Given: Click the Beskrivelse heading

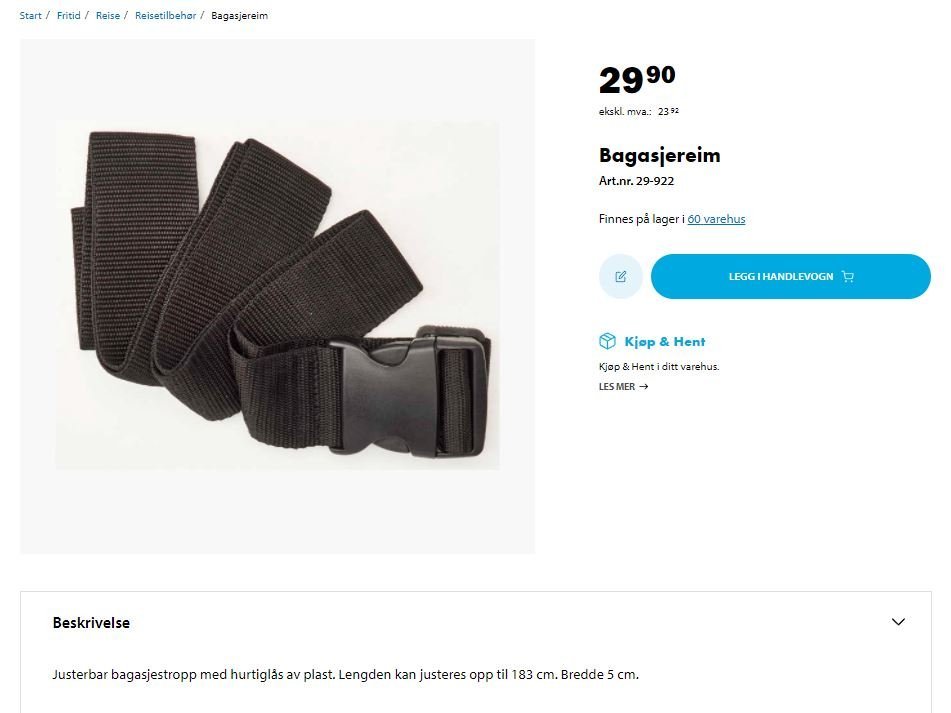Looking at the screenshot, I should coord(91,623).
